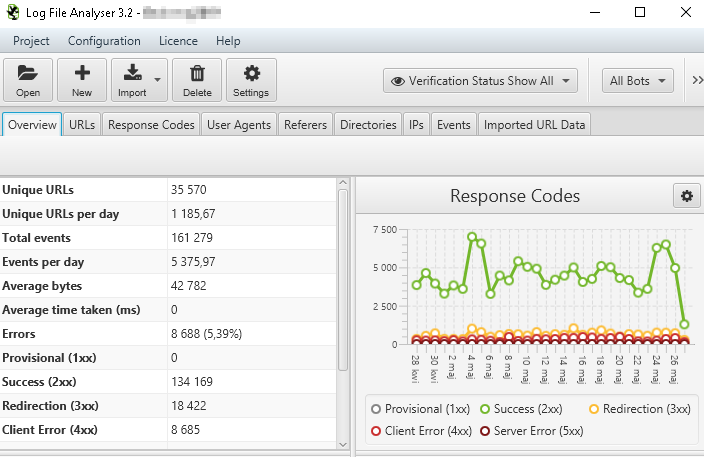Open the Configuration menu
Image resolution: width=704 pixels, height=457 pixels.
(x=104, y=41)
